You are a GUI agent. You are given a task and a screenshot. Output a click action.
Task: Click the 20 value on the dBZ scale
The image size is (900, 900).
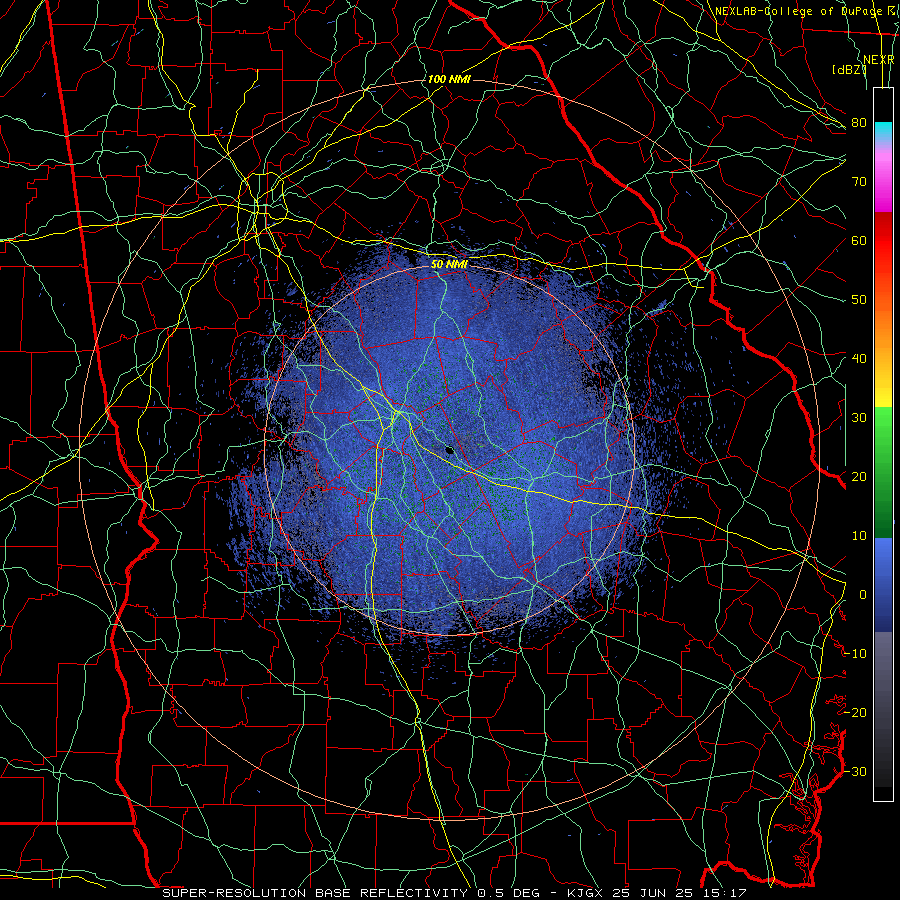click(859, 476)
